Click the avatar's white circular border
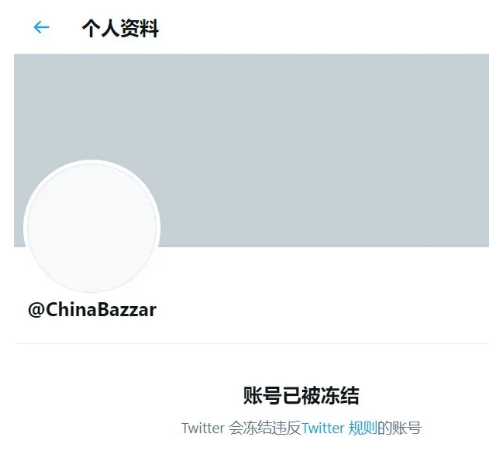504x449 pixels. (92, 162)
